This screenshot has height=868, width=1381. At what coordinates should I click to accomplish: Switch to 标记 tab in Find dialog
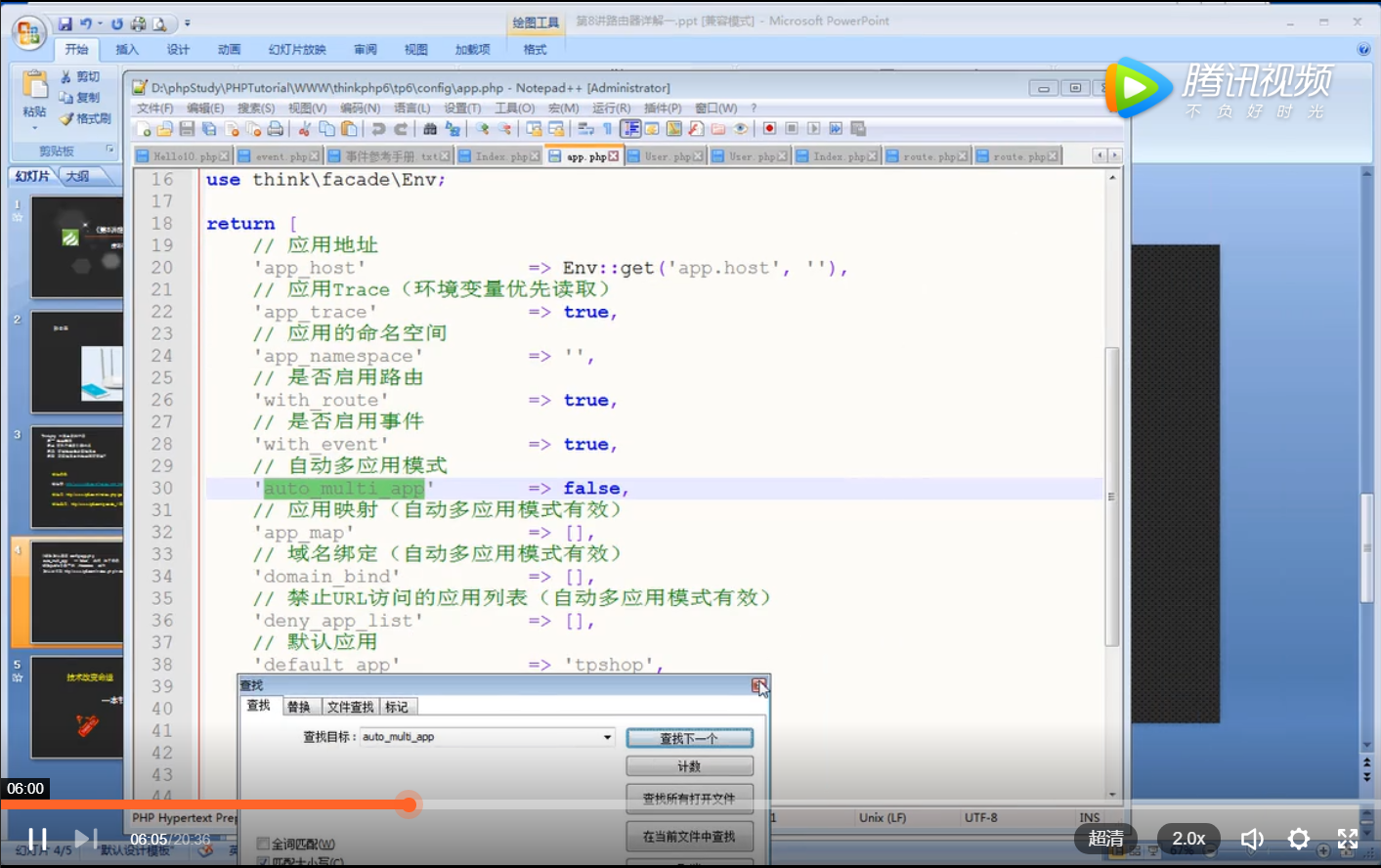[x=397, y=707]
